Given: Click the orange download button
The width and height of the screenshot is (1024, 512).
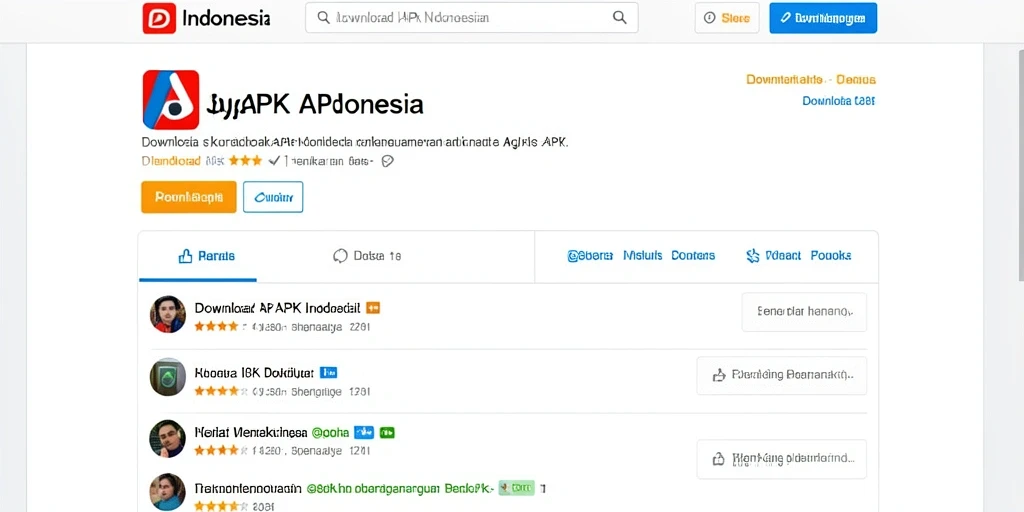Looking at the screenshot, I should [189, 197].
